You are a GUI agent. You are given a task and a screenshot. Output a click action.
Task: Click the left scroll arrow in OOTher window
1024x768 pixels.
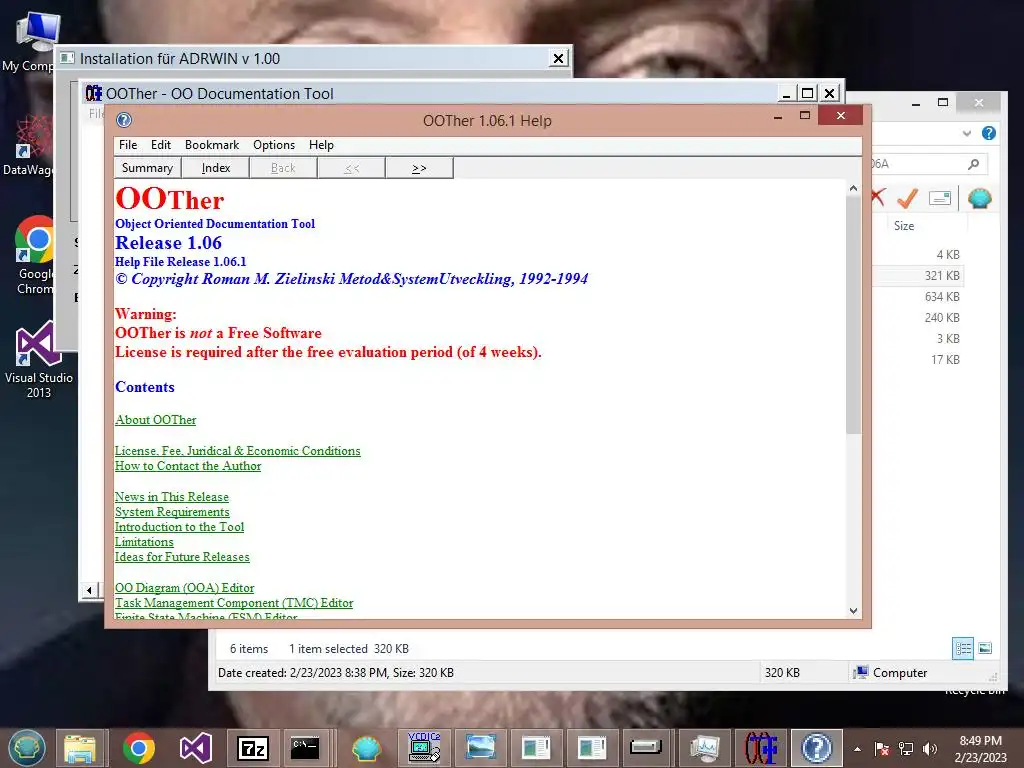click(x=89, y=590)
